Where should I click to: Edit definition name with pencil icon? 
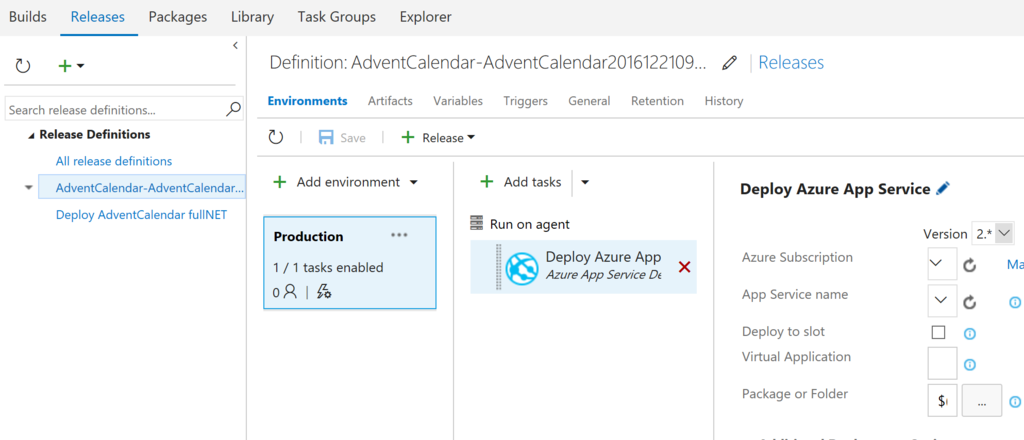click(x=729, y=63)
